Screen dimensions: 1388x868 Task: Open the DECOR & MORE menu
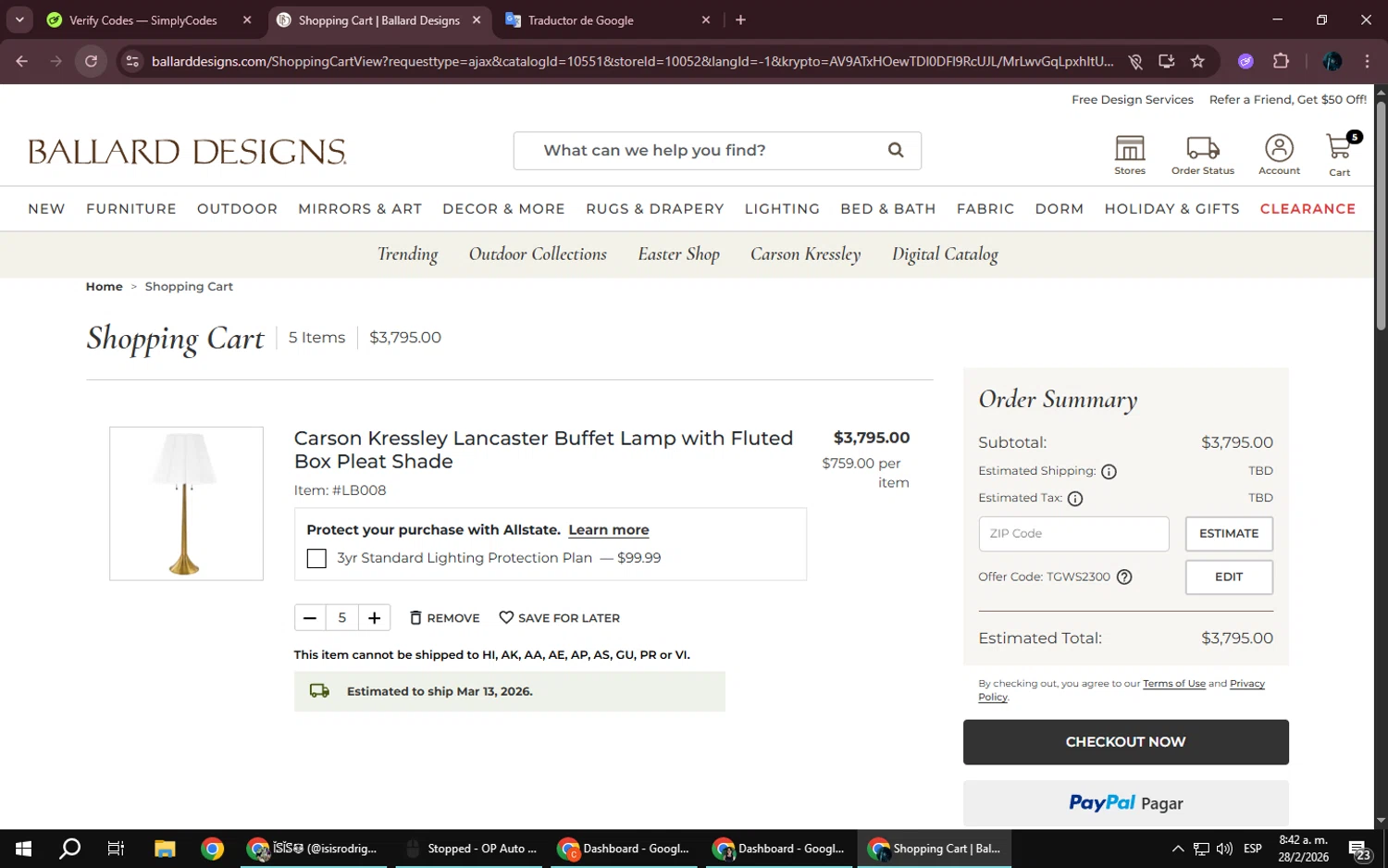[503, 209]
